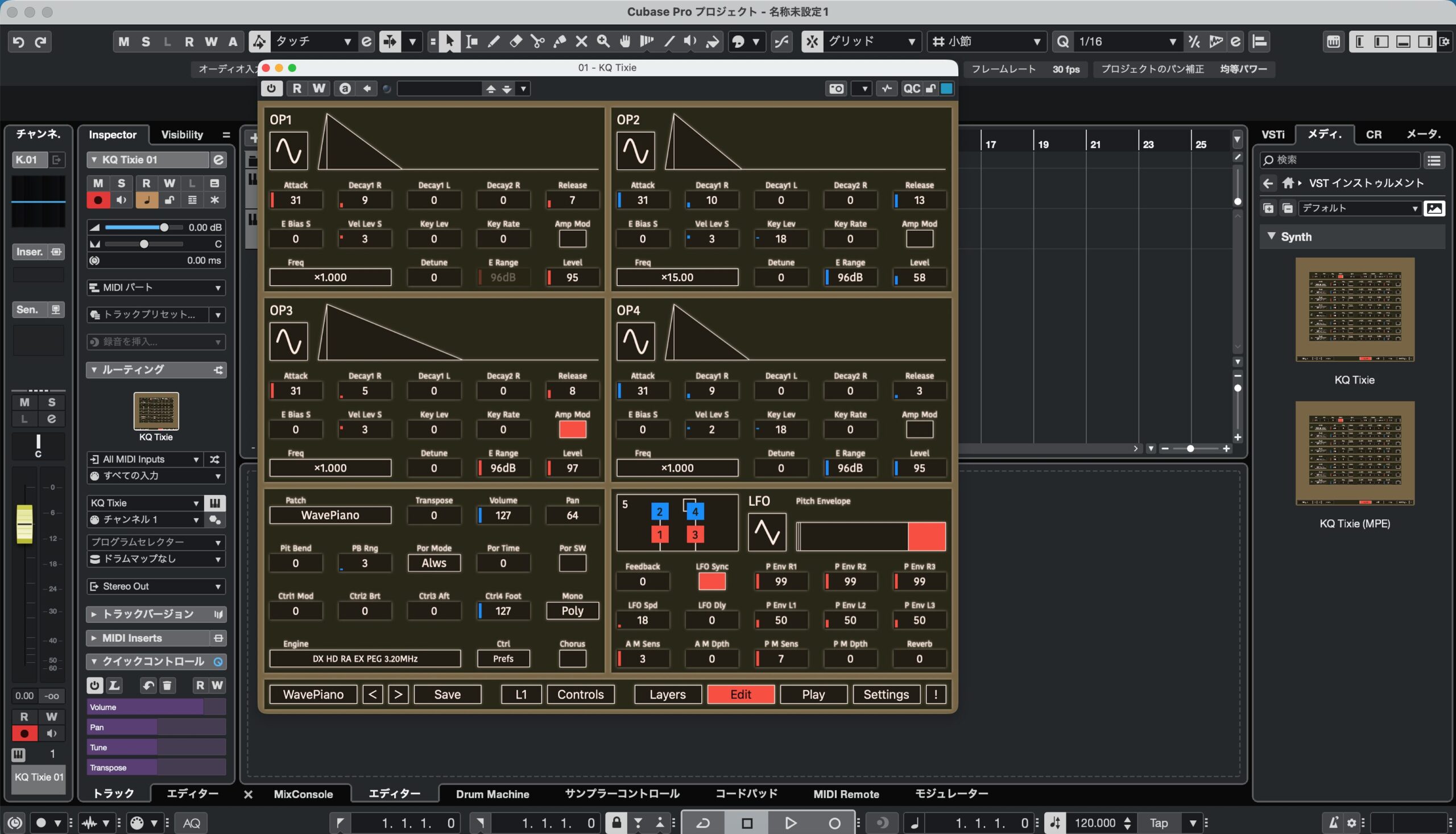Toggle the transport Cycle loop button
Screen dimensions: 1456x834
[x=703, y=823]
